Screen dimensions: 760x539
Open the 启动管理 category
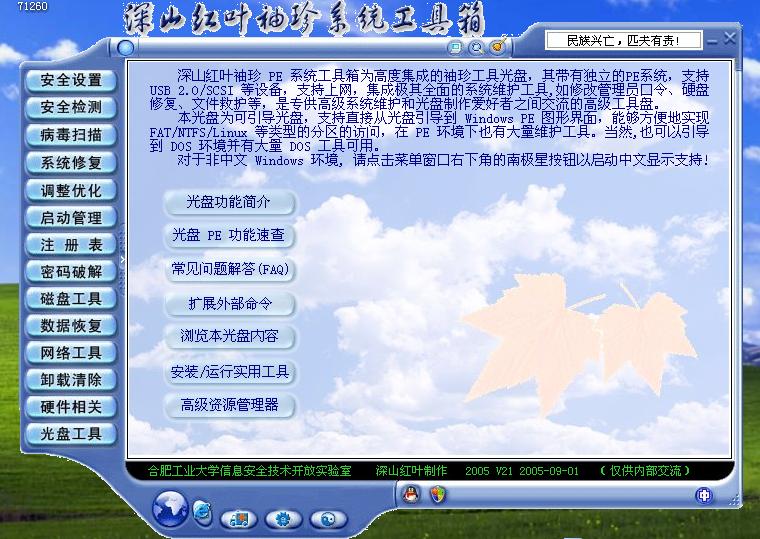[71, 218]
